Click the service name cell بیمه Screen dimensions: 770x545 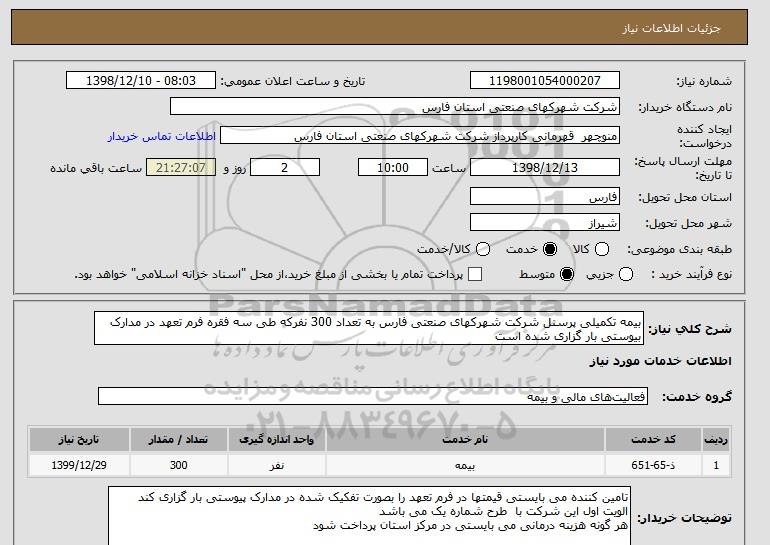465,465
